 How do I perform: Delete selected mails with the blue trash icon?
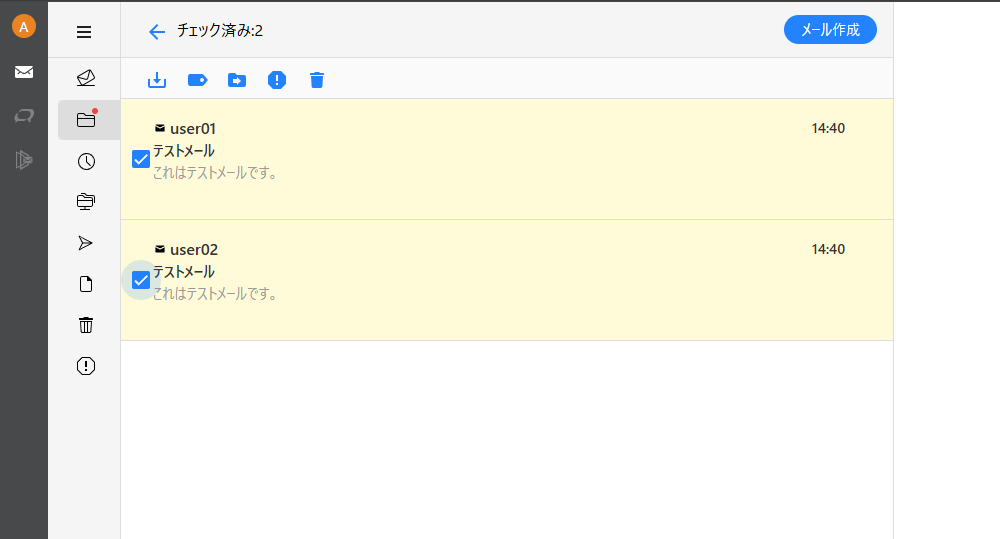pos(317,80)
